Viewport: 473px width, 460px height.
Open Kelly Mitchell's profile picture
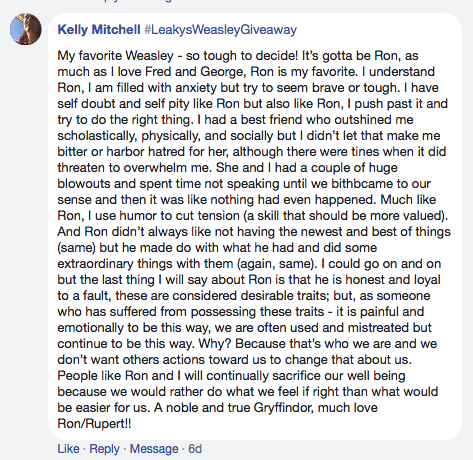26,29
